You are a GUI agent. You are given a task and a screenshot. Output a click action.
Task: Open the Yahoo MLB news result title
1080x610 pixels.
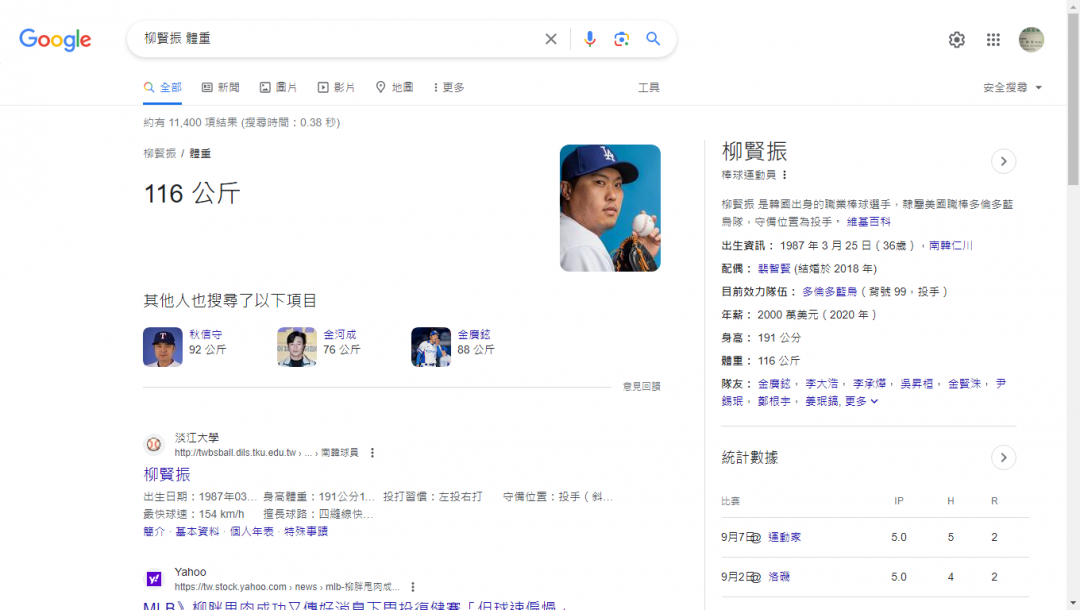355,605
